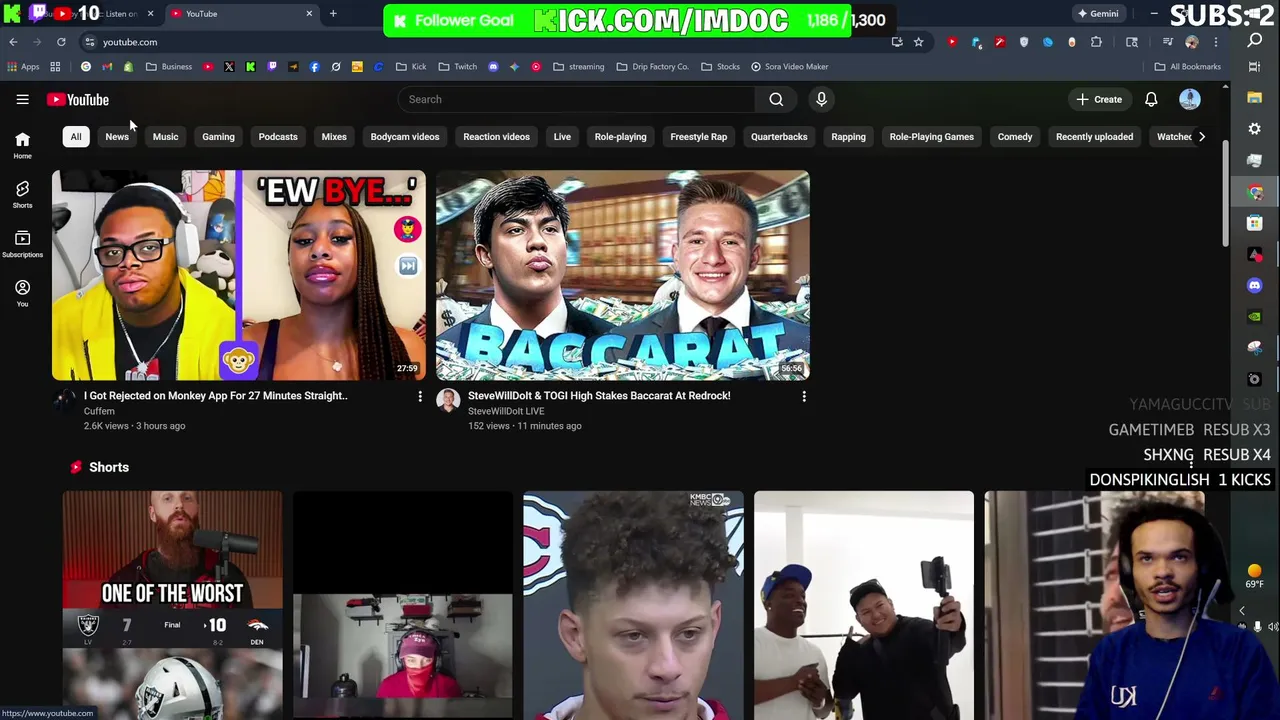Screen dimensions: 1280x720
Task: Open the 'I Got Rejected on Monkey App' title
Action: [x=216, y=396]
